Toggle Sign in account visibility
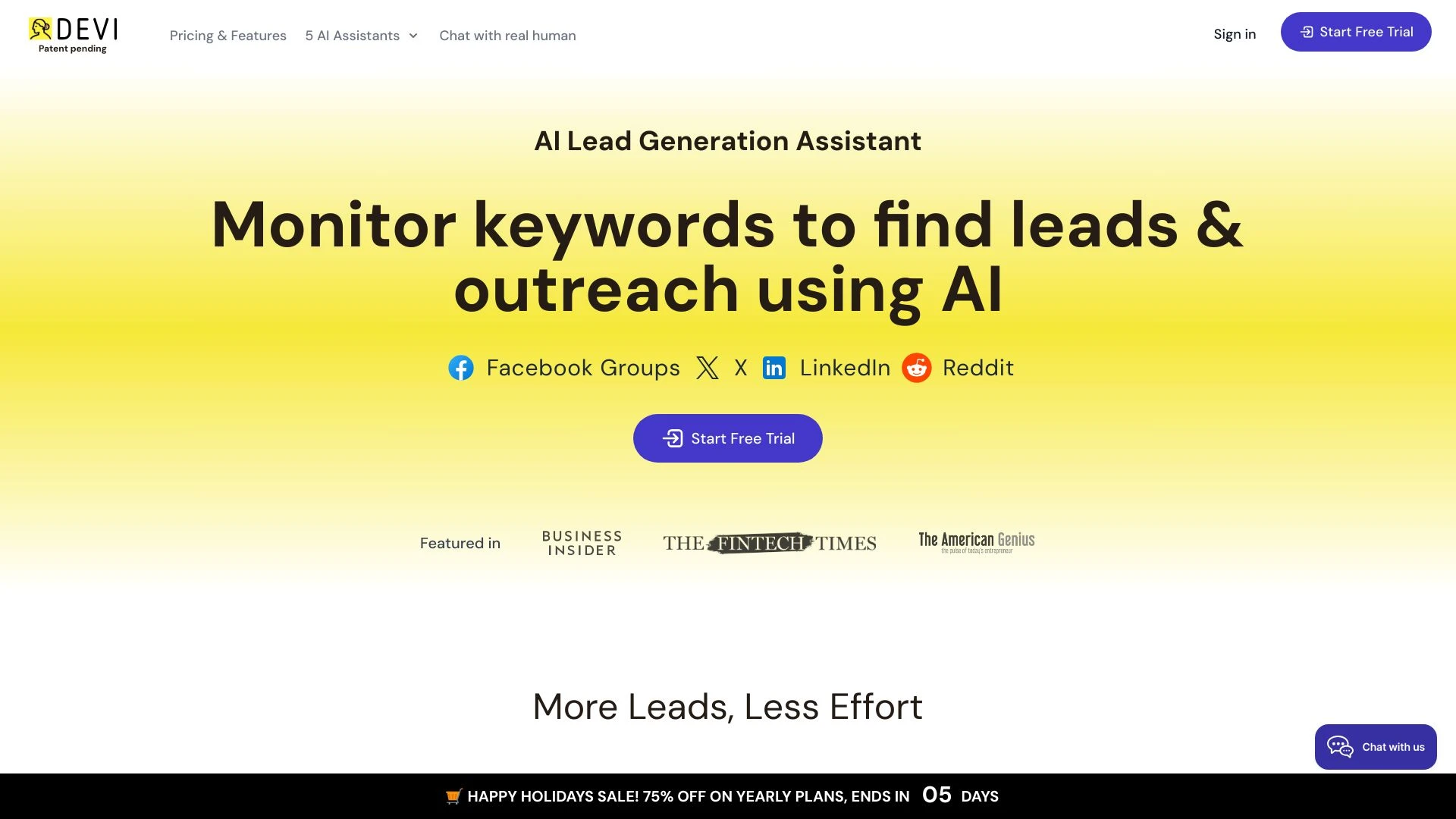Screen dimensions: 1456x819 pos(1235,34)
